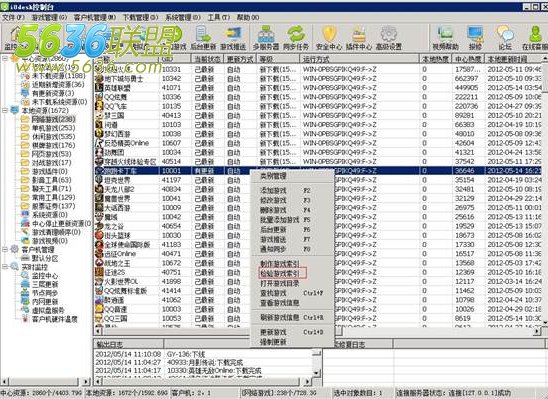Open the 客户机管理(M) menu
Screen dimensions: 548x399
click(x=95, y=17)
